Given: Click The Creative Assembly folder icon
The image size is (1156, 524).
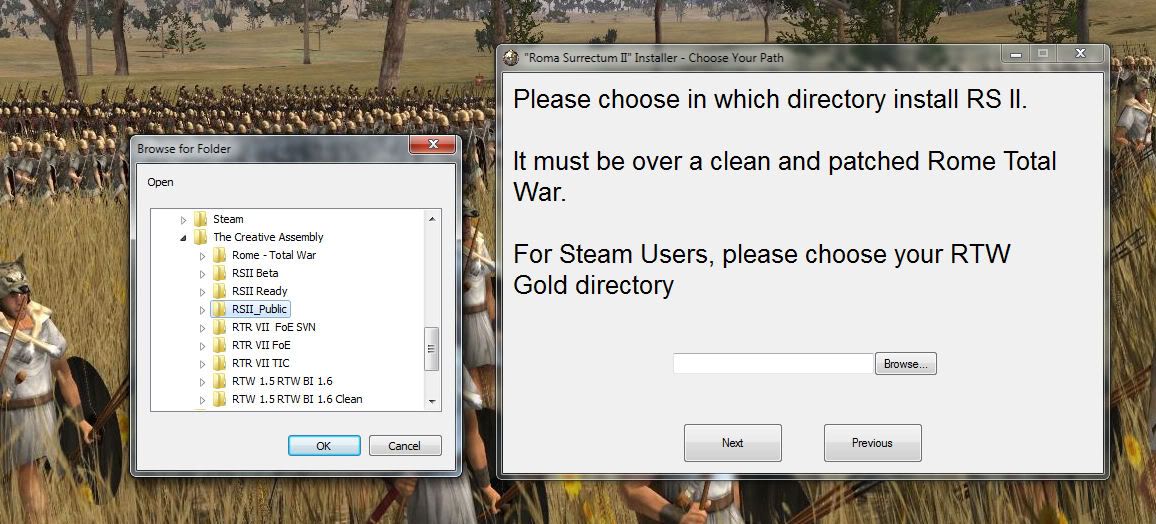Looking at the screenshot, I should pyautogui.click(x=201, y=237).
